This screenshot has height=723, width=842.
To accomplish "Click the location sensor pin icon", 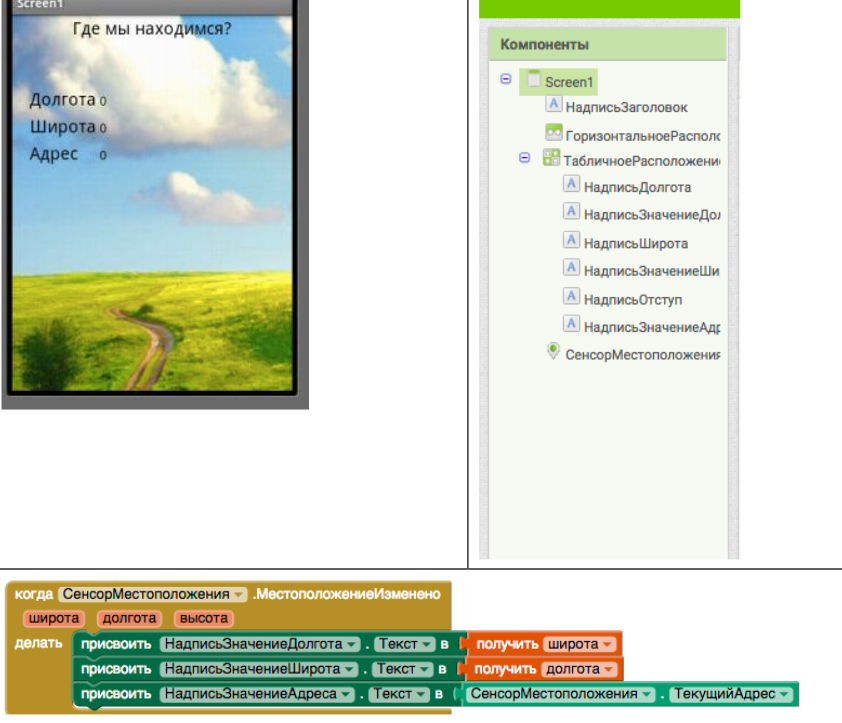I will pos(553,351).
